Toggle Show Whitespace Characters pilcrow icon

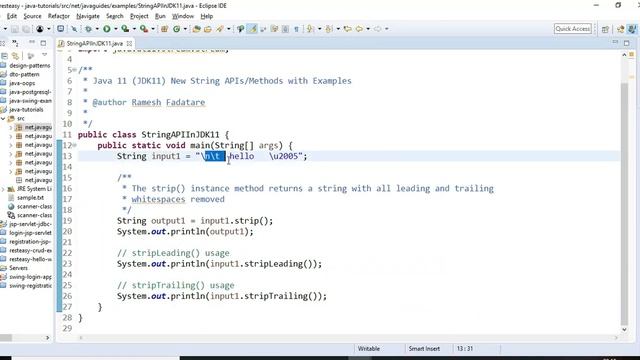coord(296,29)
